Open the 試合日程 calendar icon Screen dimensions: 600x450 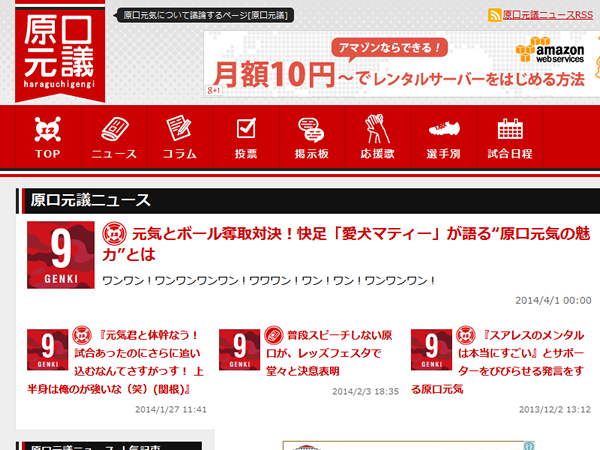510,130
